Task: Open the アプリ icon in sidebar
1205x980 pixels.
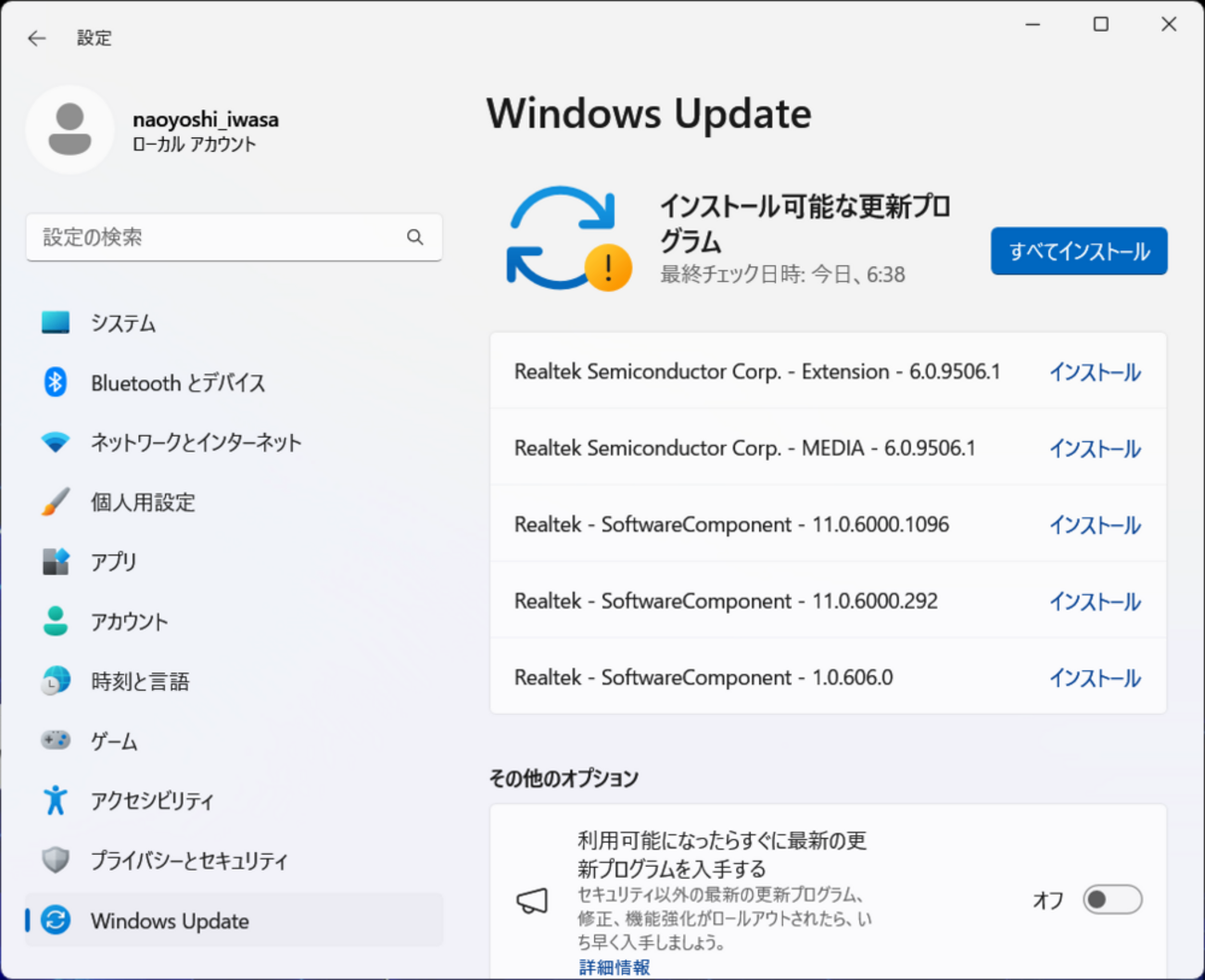Action: (x=56, y=562)
